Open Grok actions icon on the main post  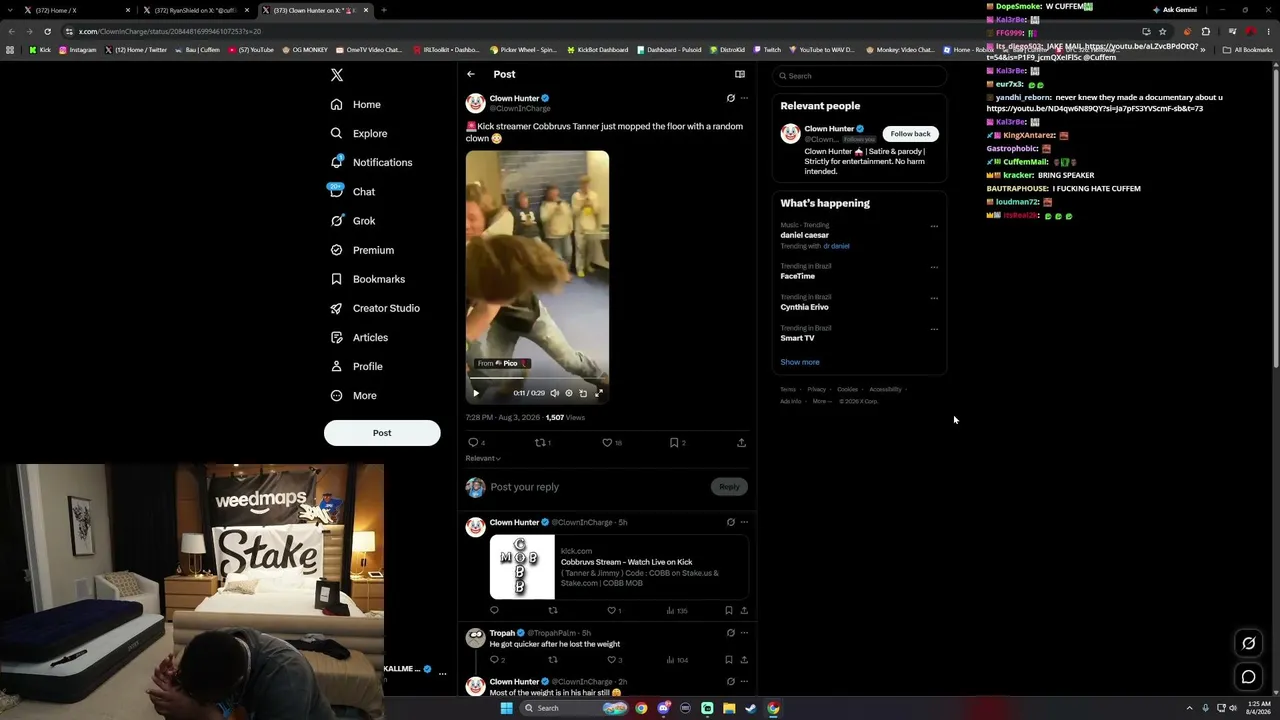click(x=730, y=98)
